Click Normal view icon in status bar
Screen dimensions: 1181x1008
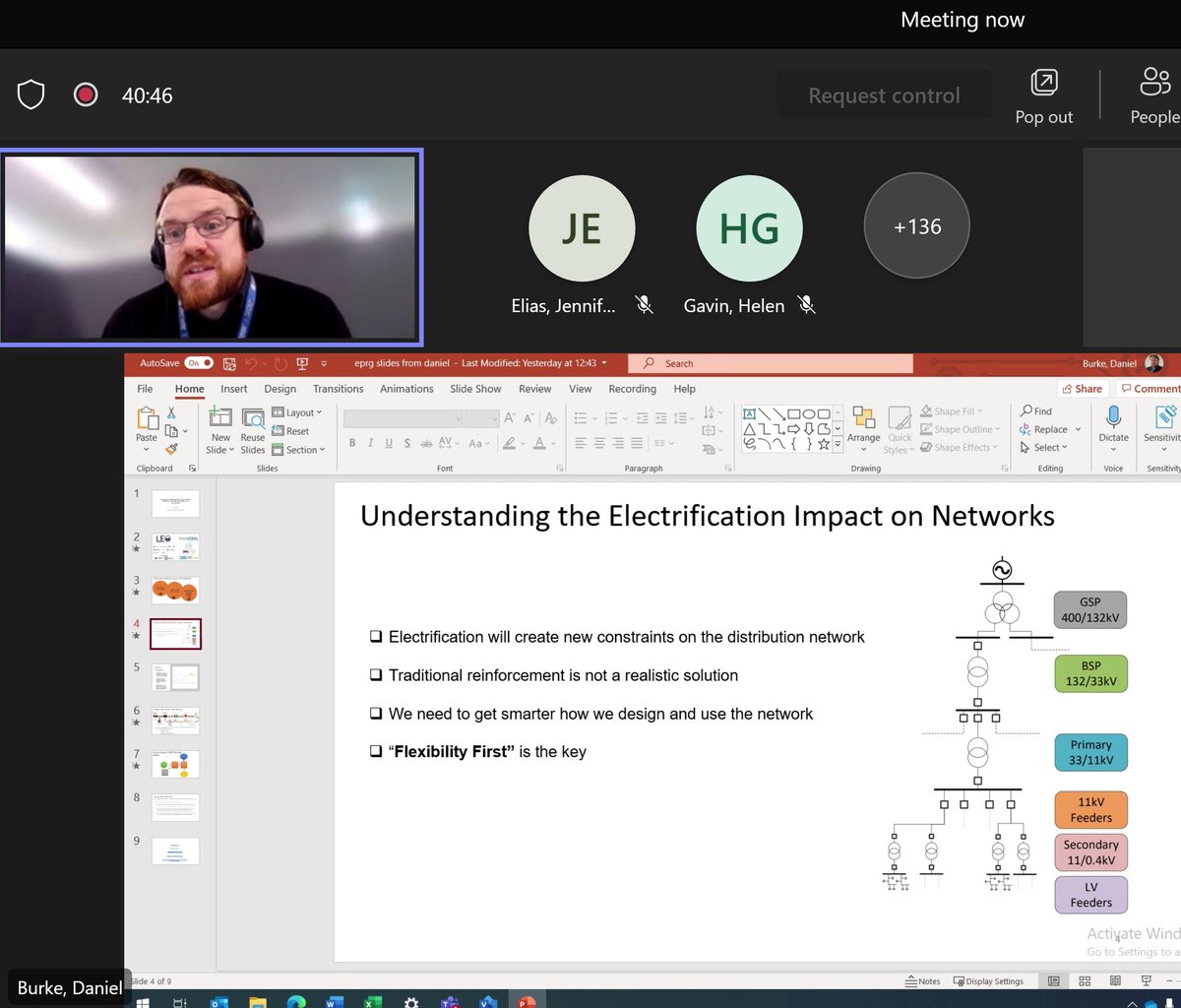coord(1054,980)
